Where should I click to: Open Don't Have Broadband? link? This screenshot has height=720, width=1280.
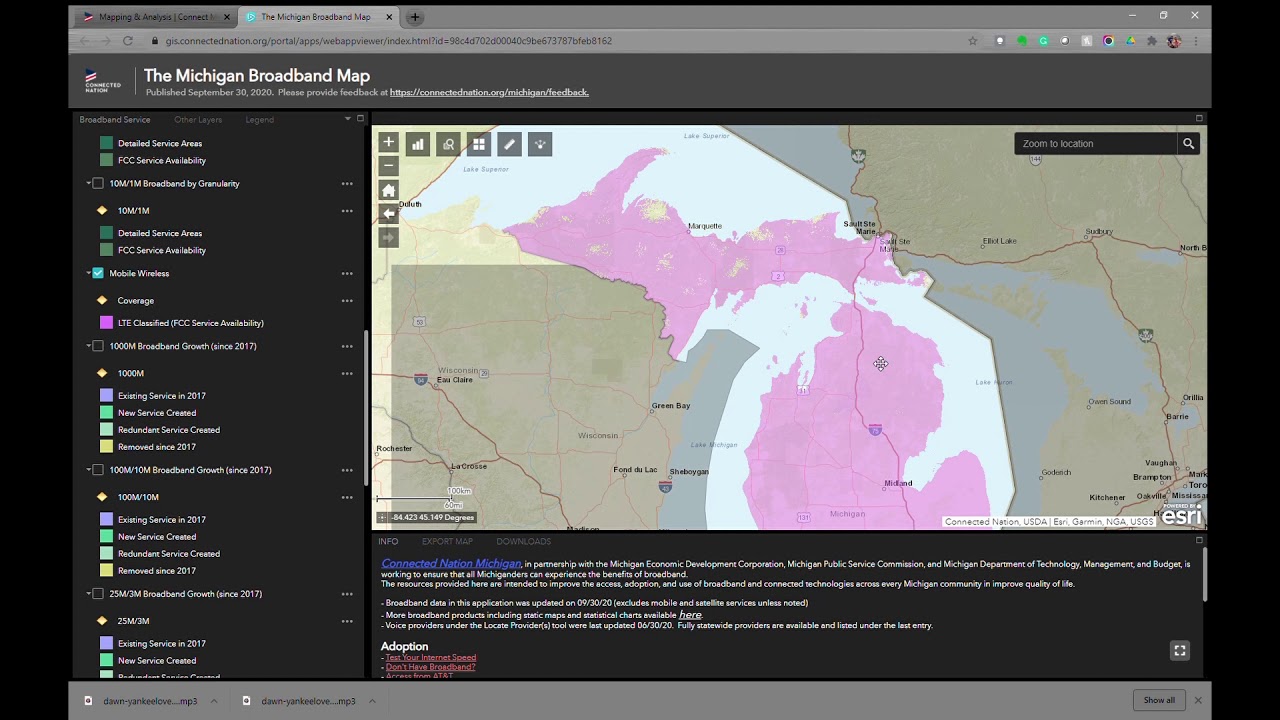tap(431, 667)
